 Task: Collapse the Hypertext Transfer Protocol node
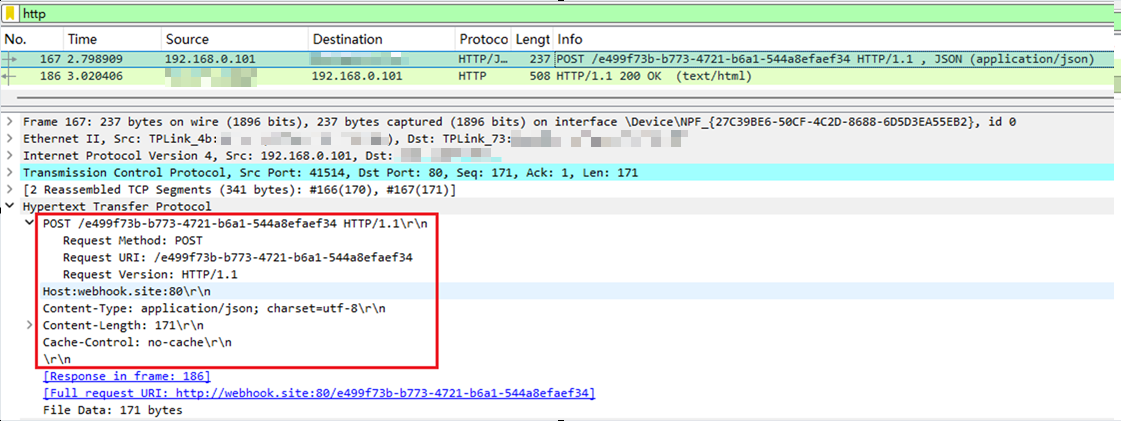[9, 207]
